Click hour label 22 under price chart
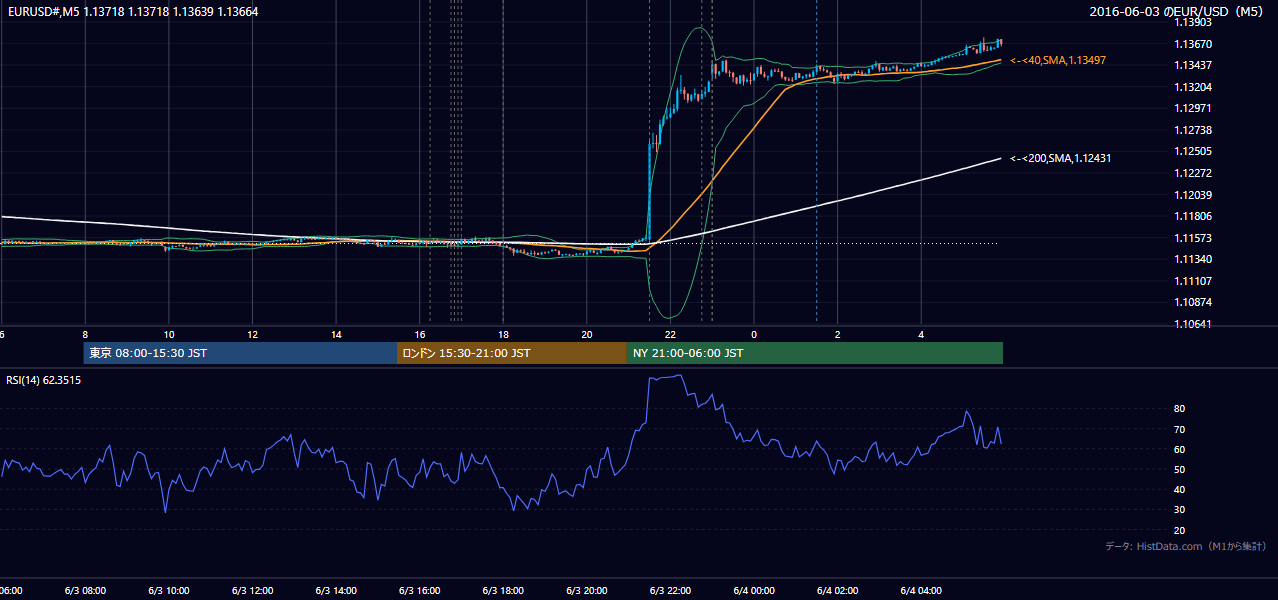This screenshot has width=1278, height=600. coord(671,334)
